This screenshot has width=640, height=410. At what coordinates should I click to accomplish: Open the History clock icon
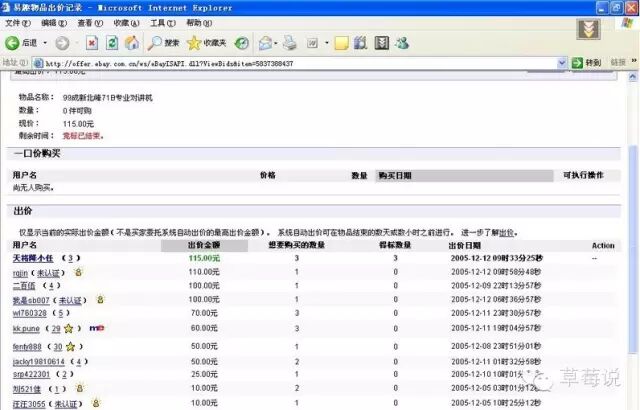(241, 43)
